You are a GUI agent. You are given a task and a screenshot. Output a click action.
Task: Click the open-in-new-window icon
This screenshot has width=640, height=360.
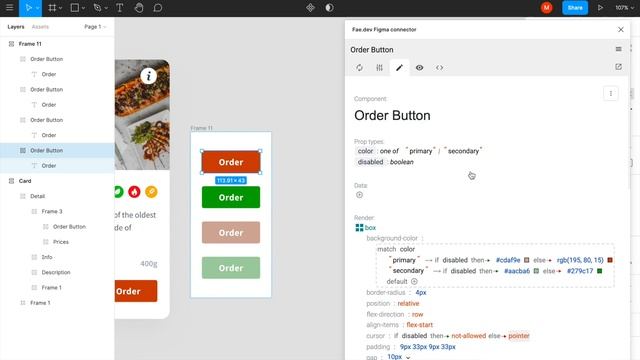[618, 67]
